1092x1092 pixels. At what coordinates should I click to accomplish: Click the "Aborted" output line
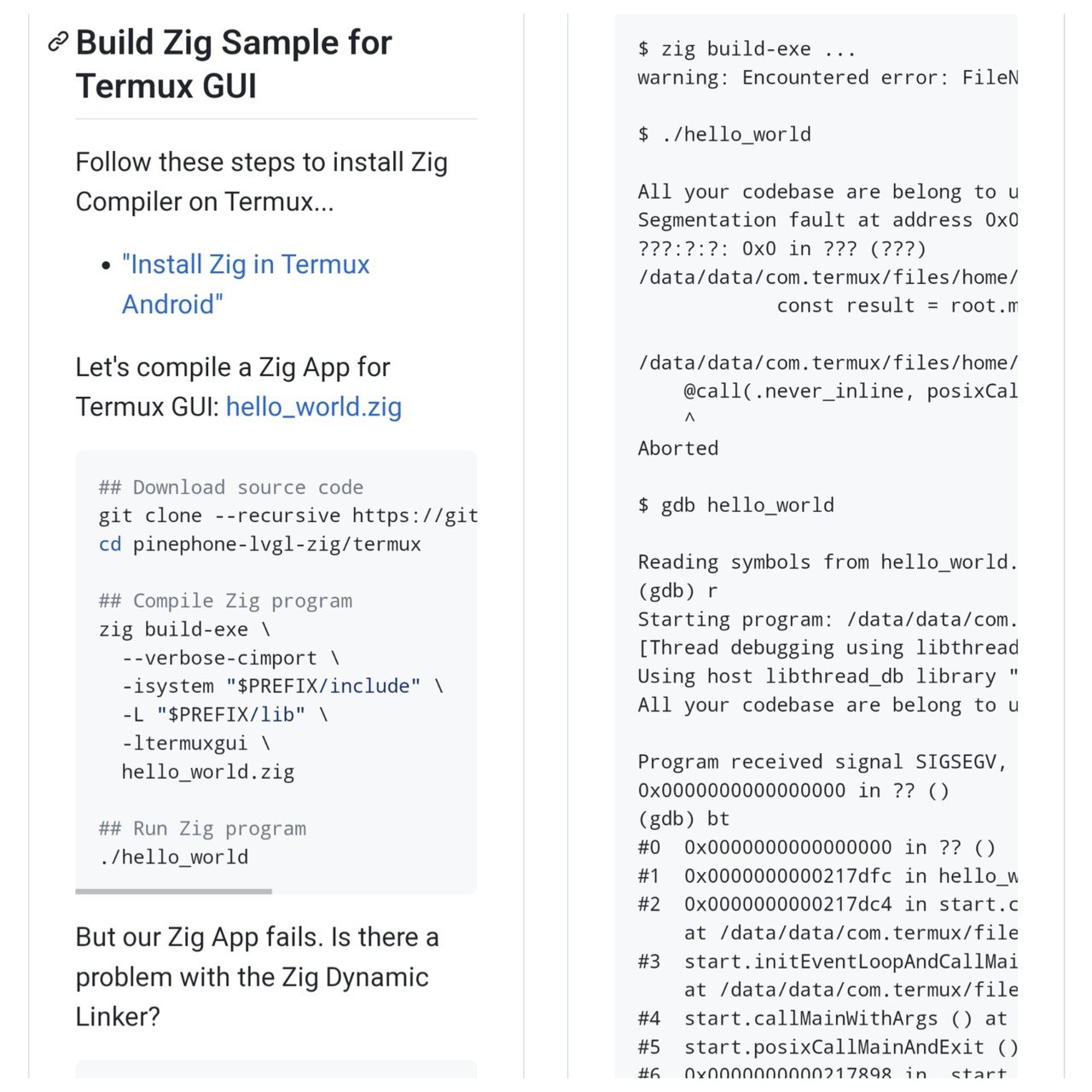[x=678, y=448]
